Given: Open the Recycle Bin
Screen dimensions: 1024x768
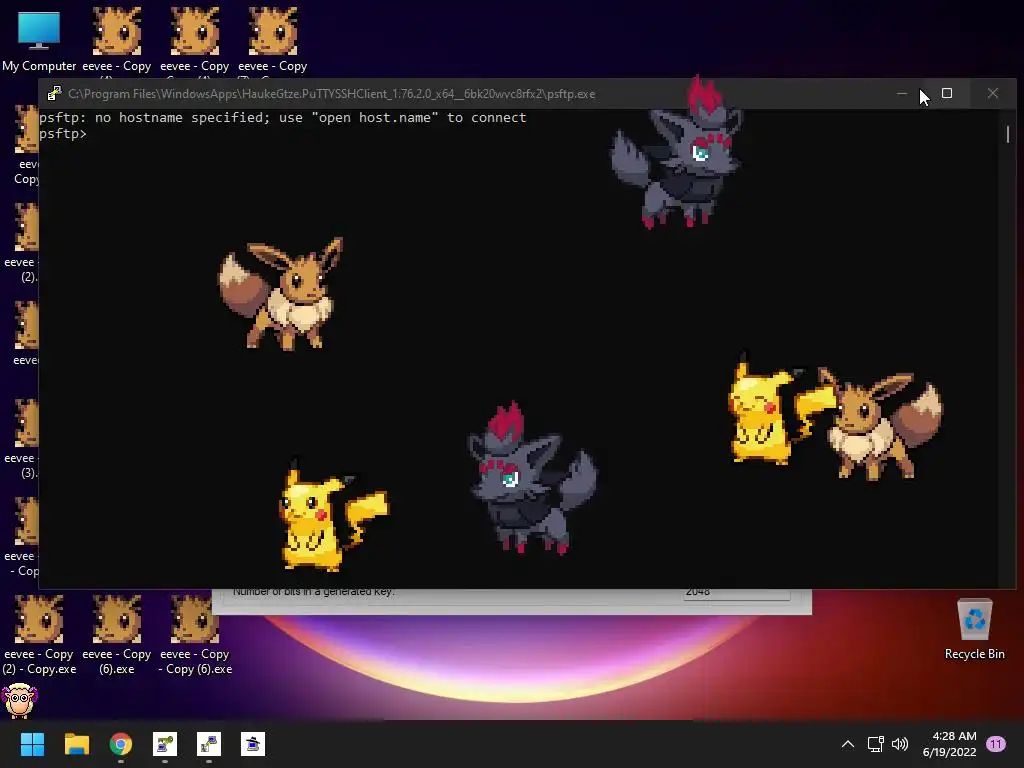Looking at the screenshot, I should (974, 630).
